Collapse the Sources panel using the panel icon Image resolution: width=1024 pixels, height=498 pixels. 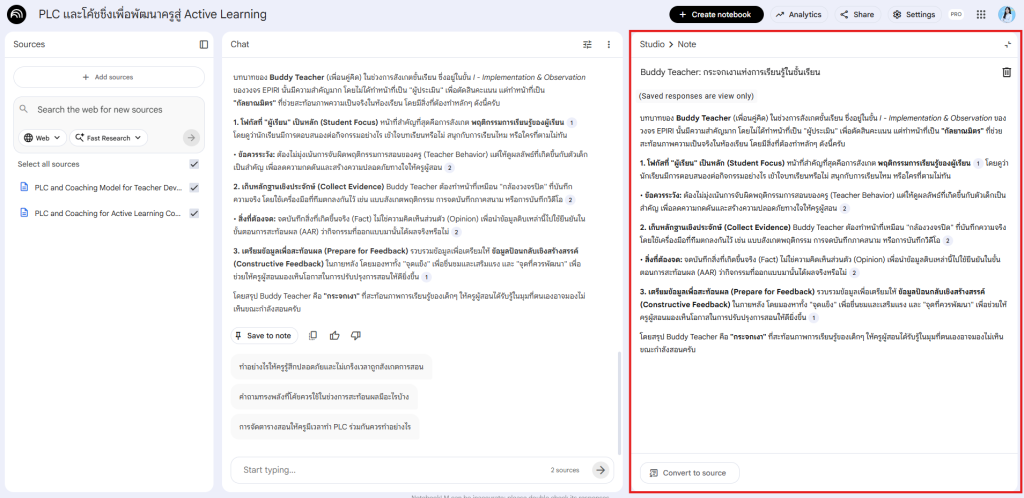point(204,44)
